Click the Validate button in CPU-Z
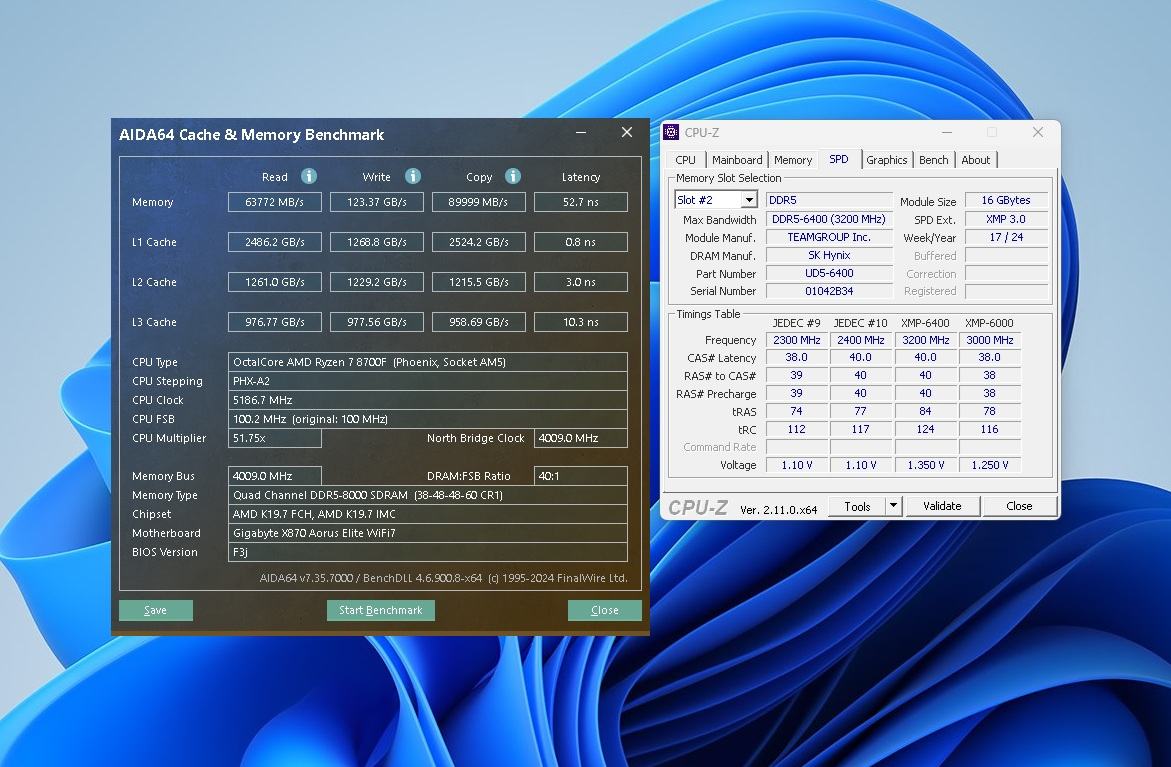 [942, 506]
